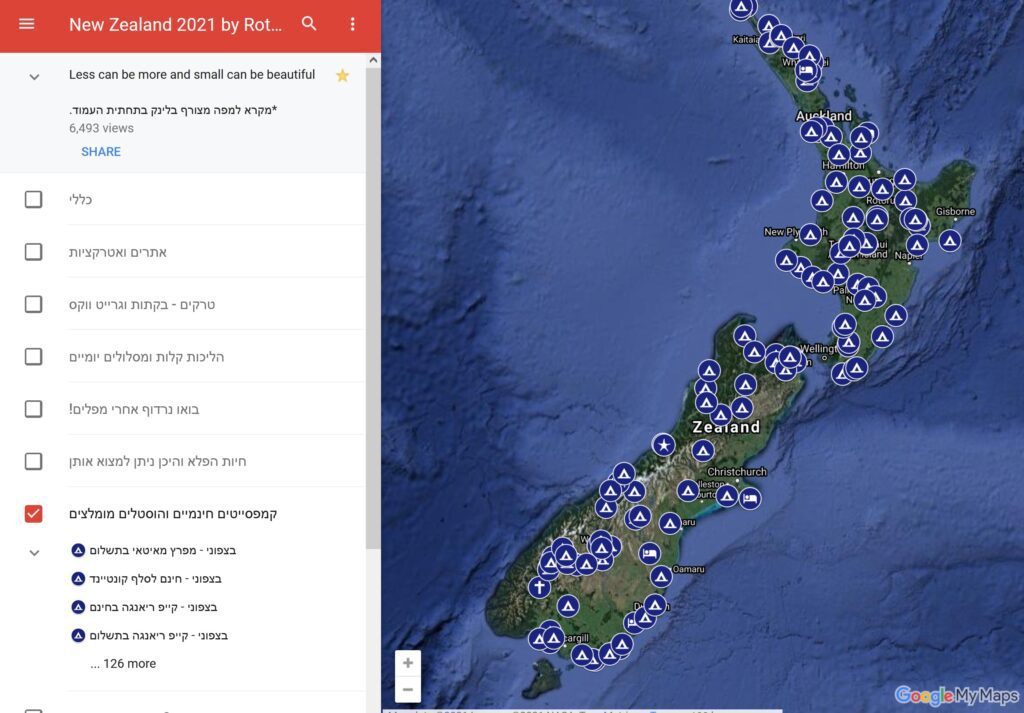Screen dimensions: 1024x713
Task: Click zoom in plus button
Action: click(407, 663)
